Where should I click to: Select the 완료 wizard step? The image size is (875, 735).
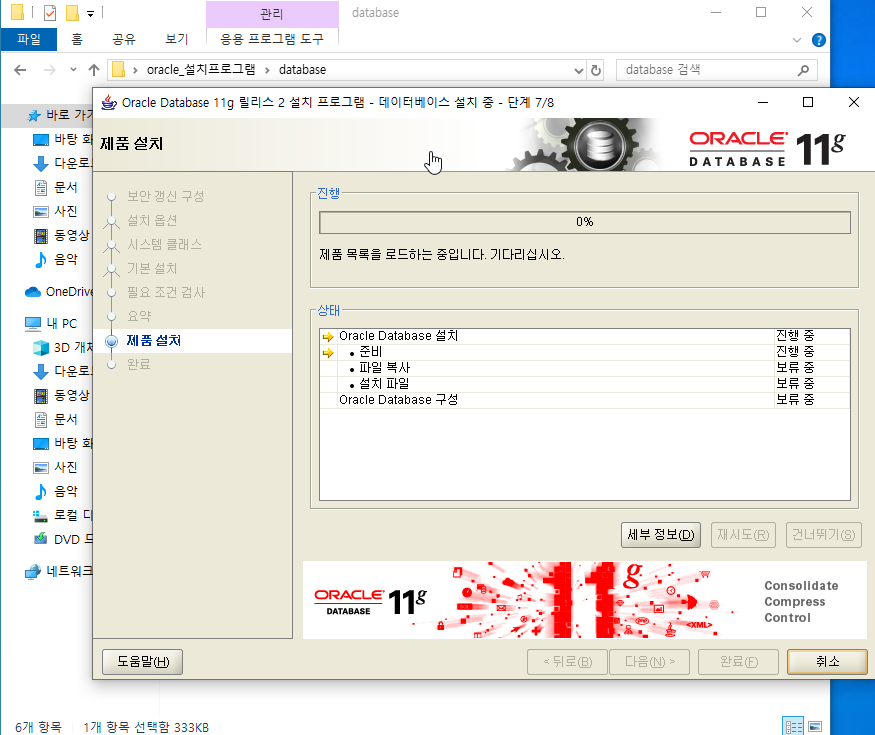(139, 364)
